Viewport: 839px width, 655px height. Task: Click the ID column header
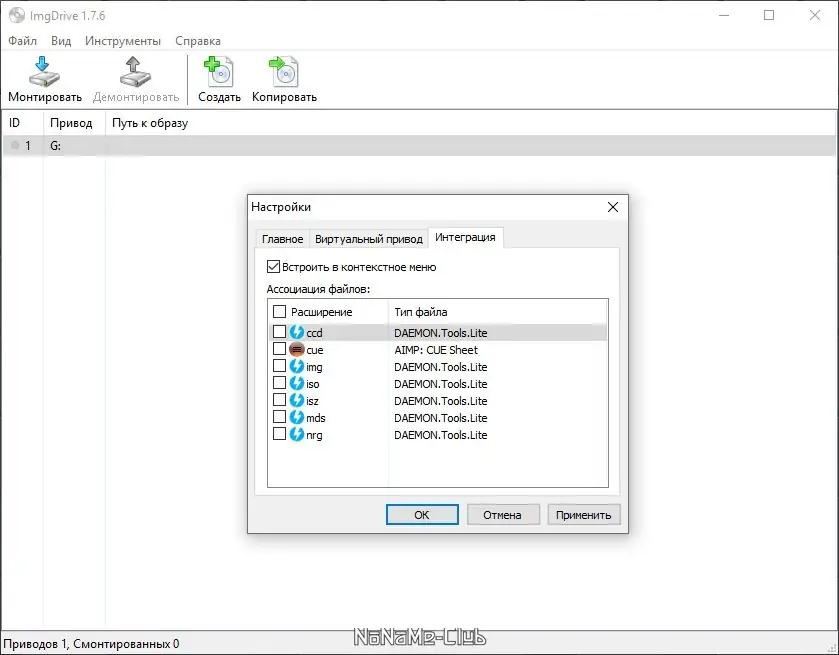(14, 123)
